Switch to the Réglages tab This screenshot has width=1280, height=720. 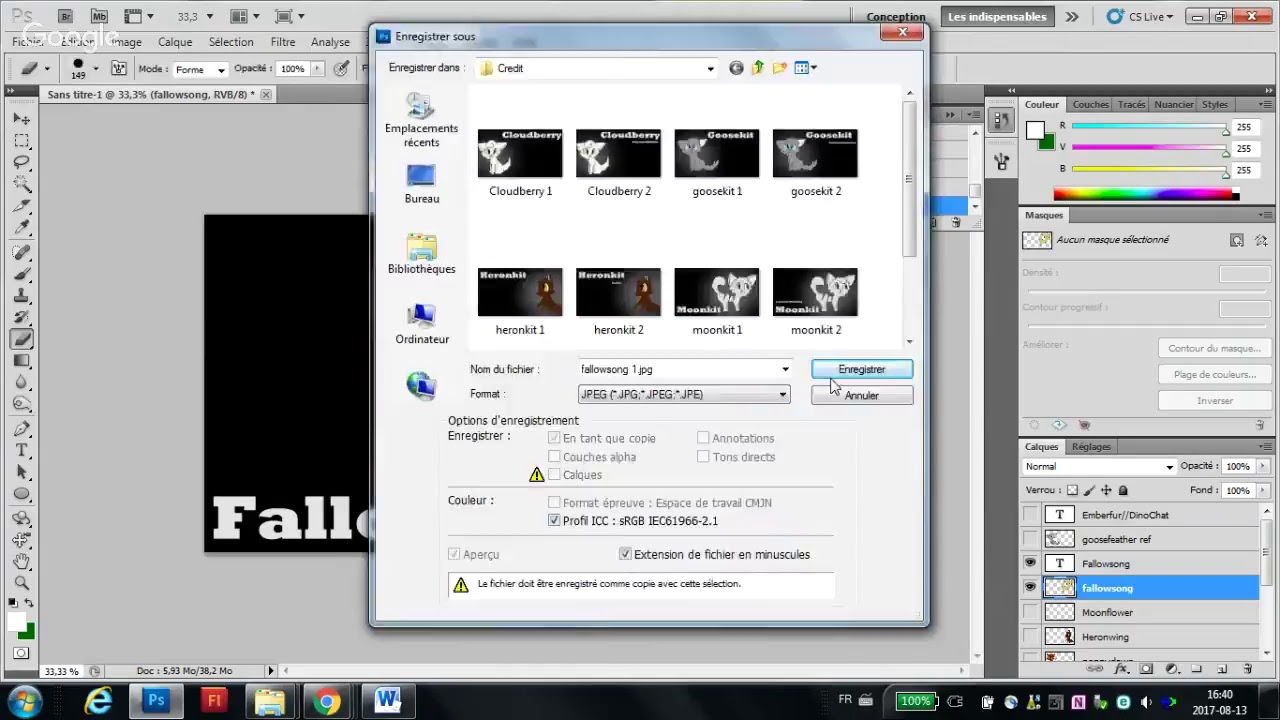(1091, 447)
